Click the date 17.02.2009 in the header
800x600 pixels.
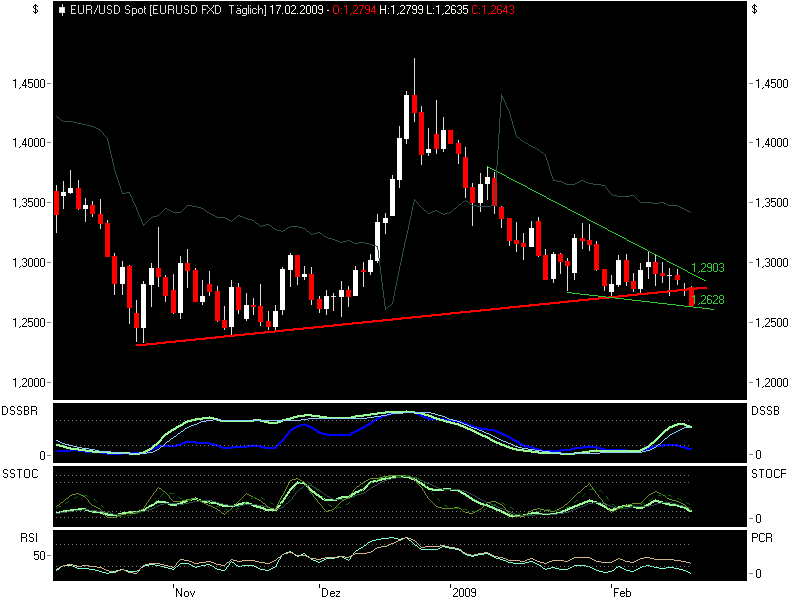(296, 10)
